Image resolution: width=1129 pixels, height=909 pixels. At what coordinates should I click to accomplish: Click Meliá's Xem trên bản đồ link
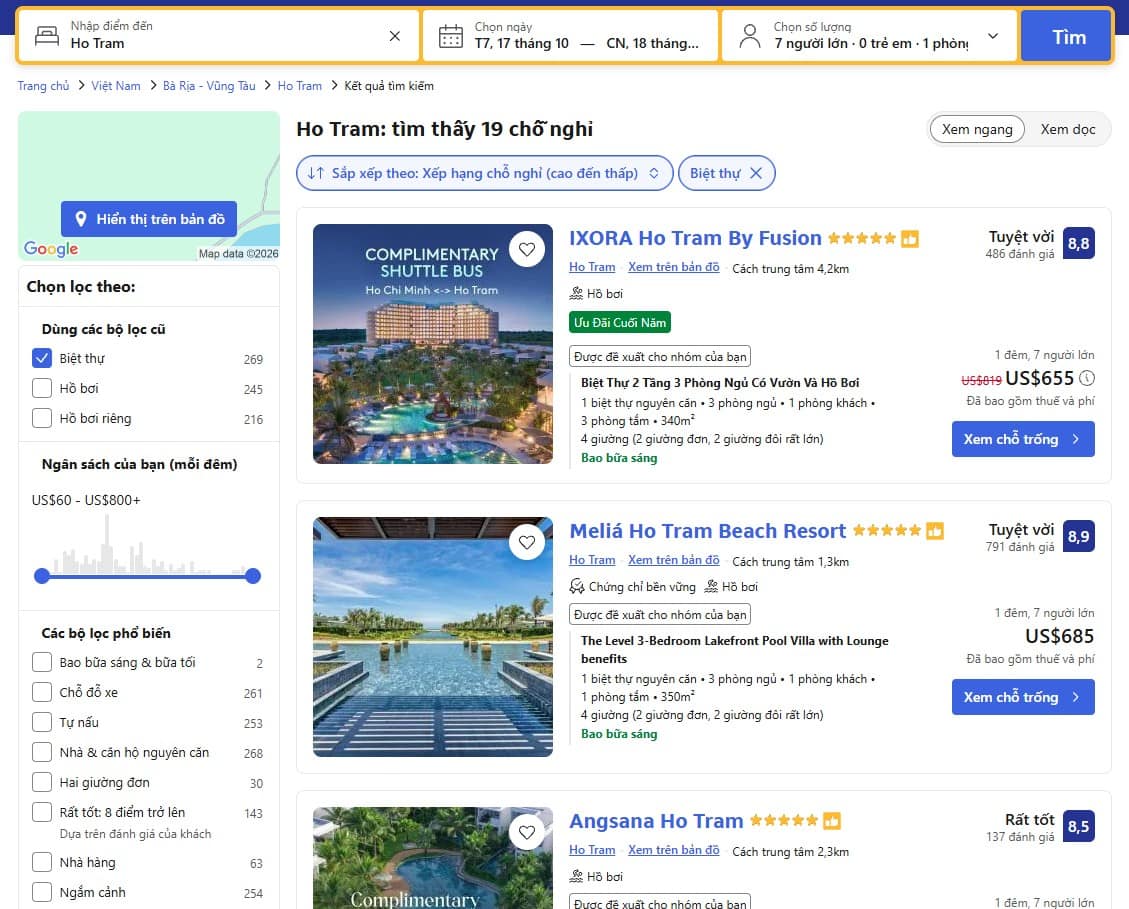coord(673,560)
